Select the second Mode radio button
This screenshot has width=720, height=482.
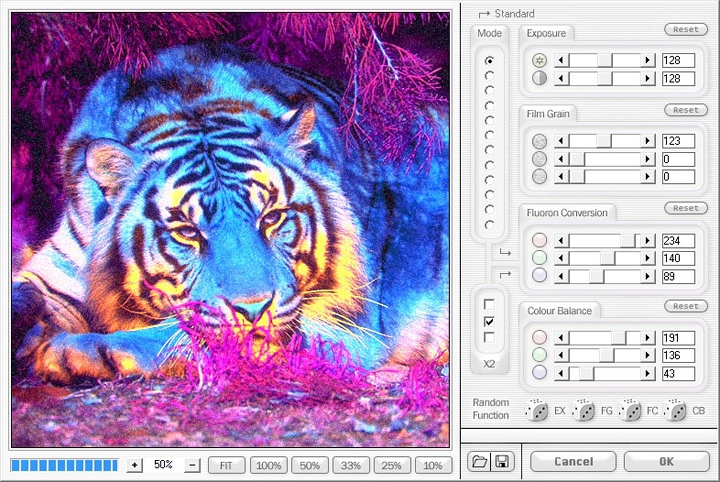tap(489, 75)
